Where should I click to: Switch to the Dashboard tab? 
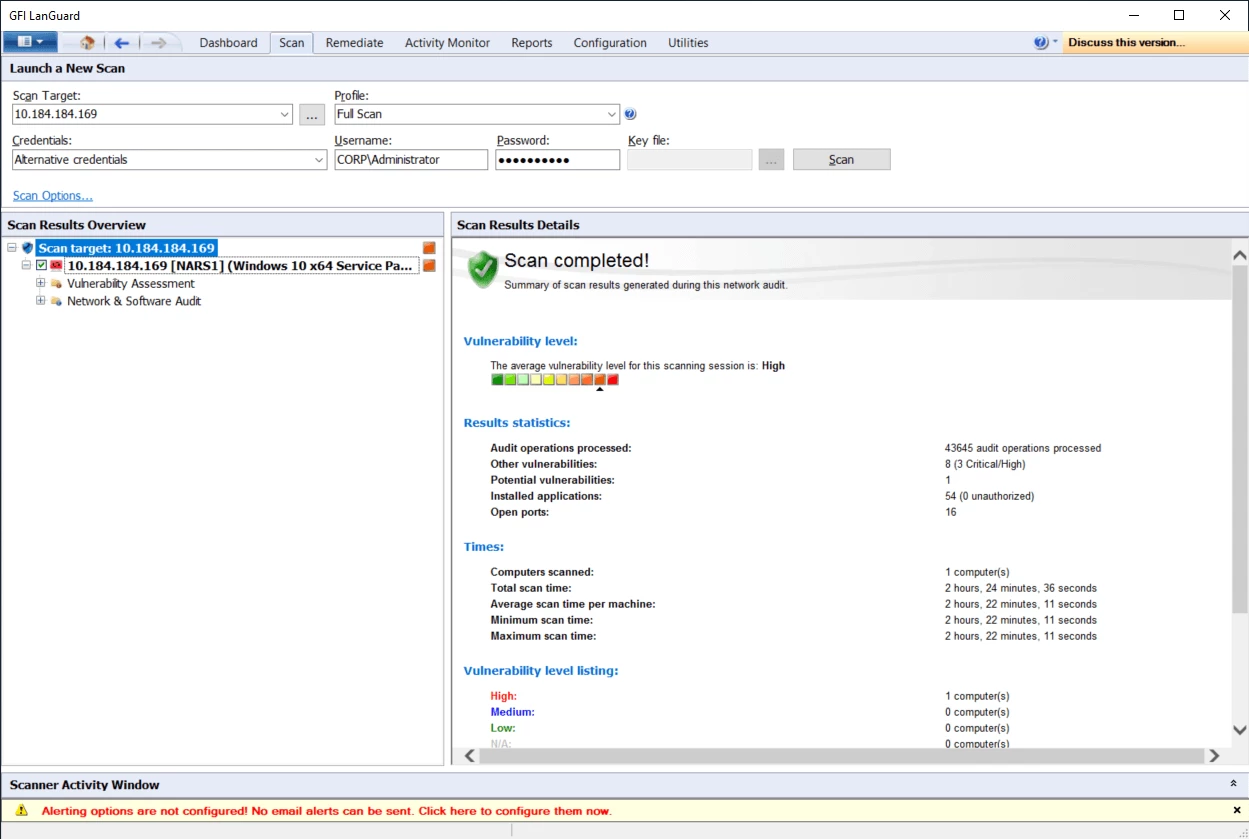[x=228, y=43]
